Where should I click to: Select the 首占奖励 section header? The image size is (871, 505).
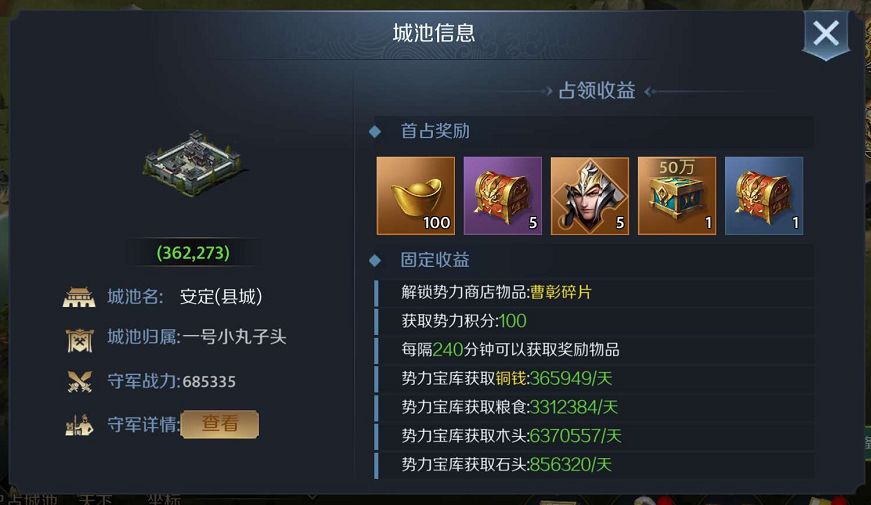(435, 131)
